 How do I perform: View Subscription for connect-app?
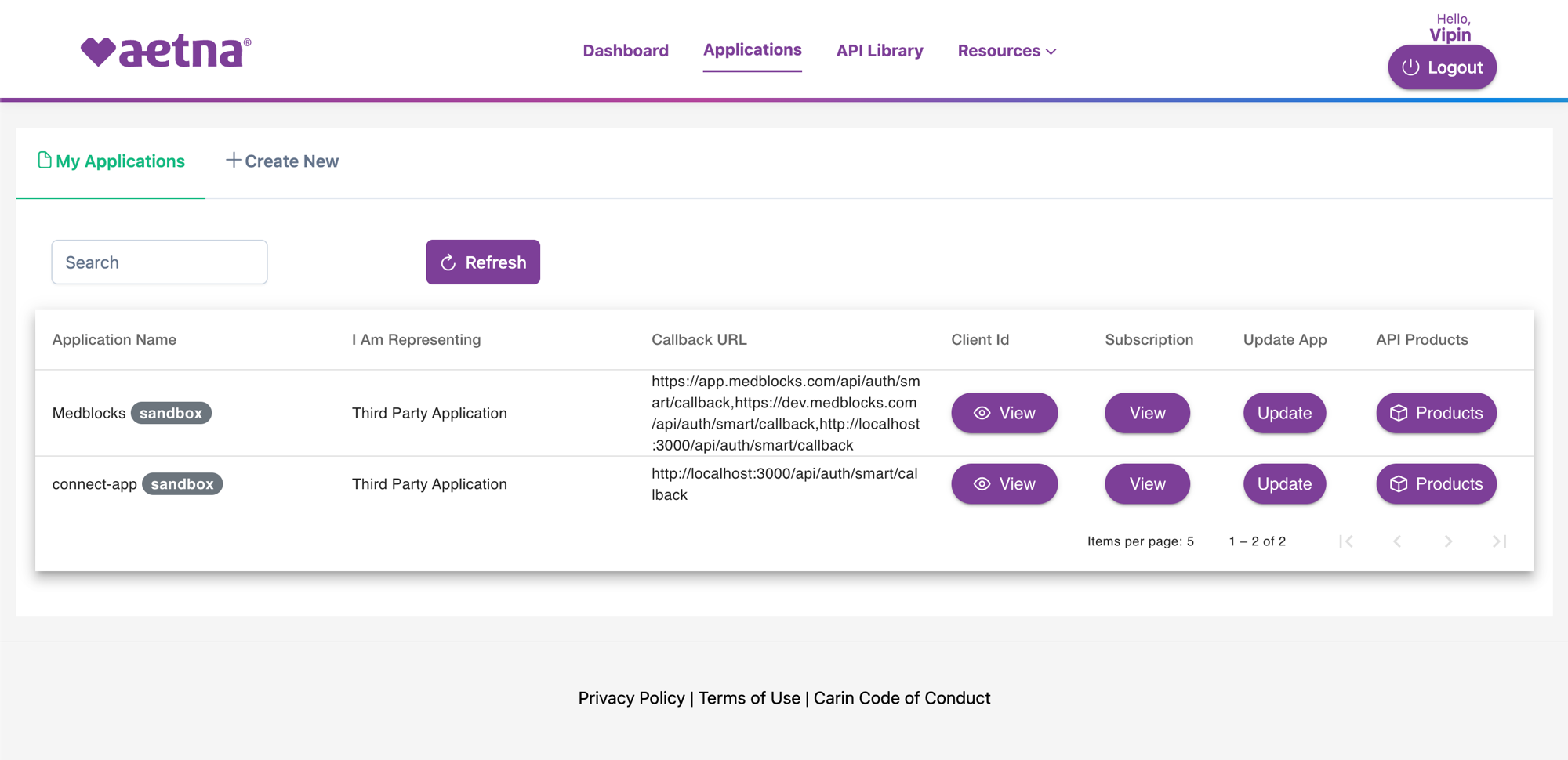pyautogui.click(x=1147, y=484)
